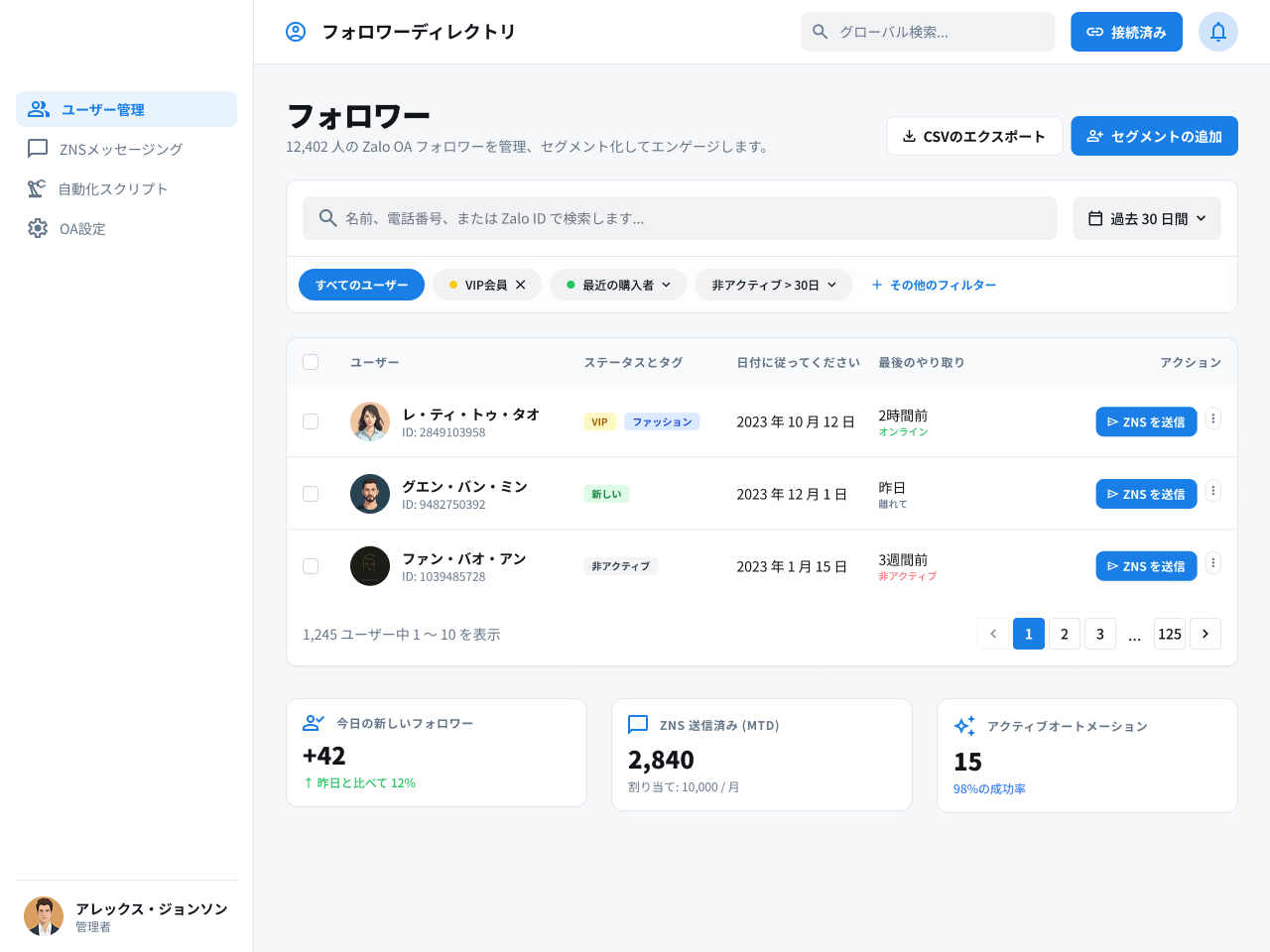Screen dimensions: 1270x952
Task: Go to the previous page arrow
Action: (x=993, y=634)
